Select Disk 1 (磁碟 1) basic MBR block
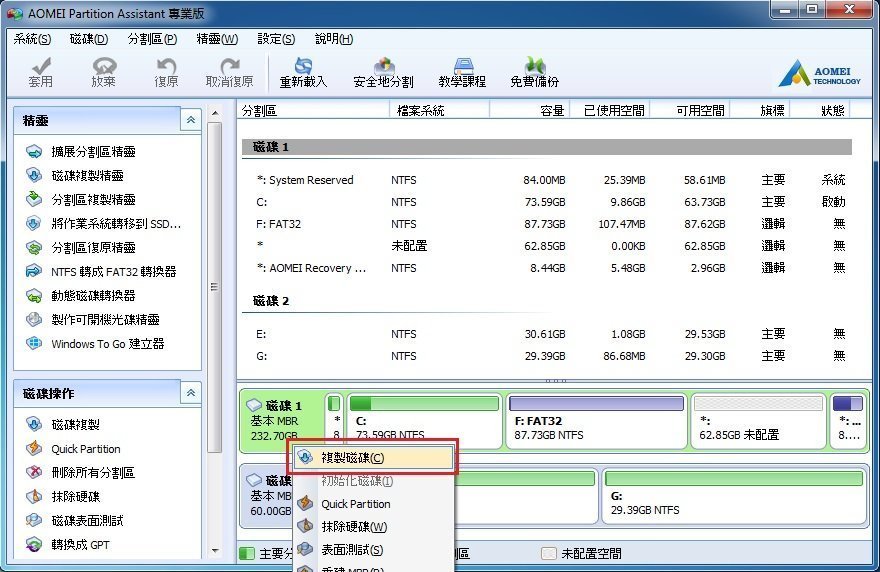Image resolution: width=880 pixels, height=572 pixels. click(283, 420)
